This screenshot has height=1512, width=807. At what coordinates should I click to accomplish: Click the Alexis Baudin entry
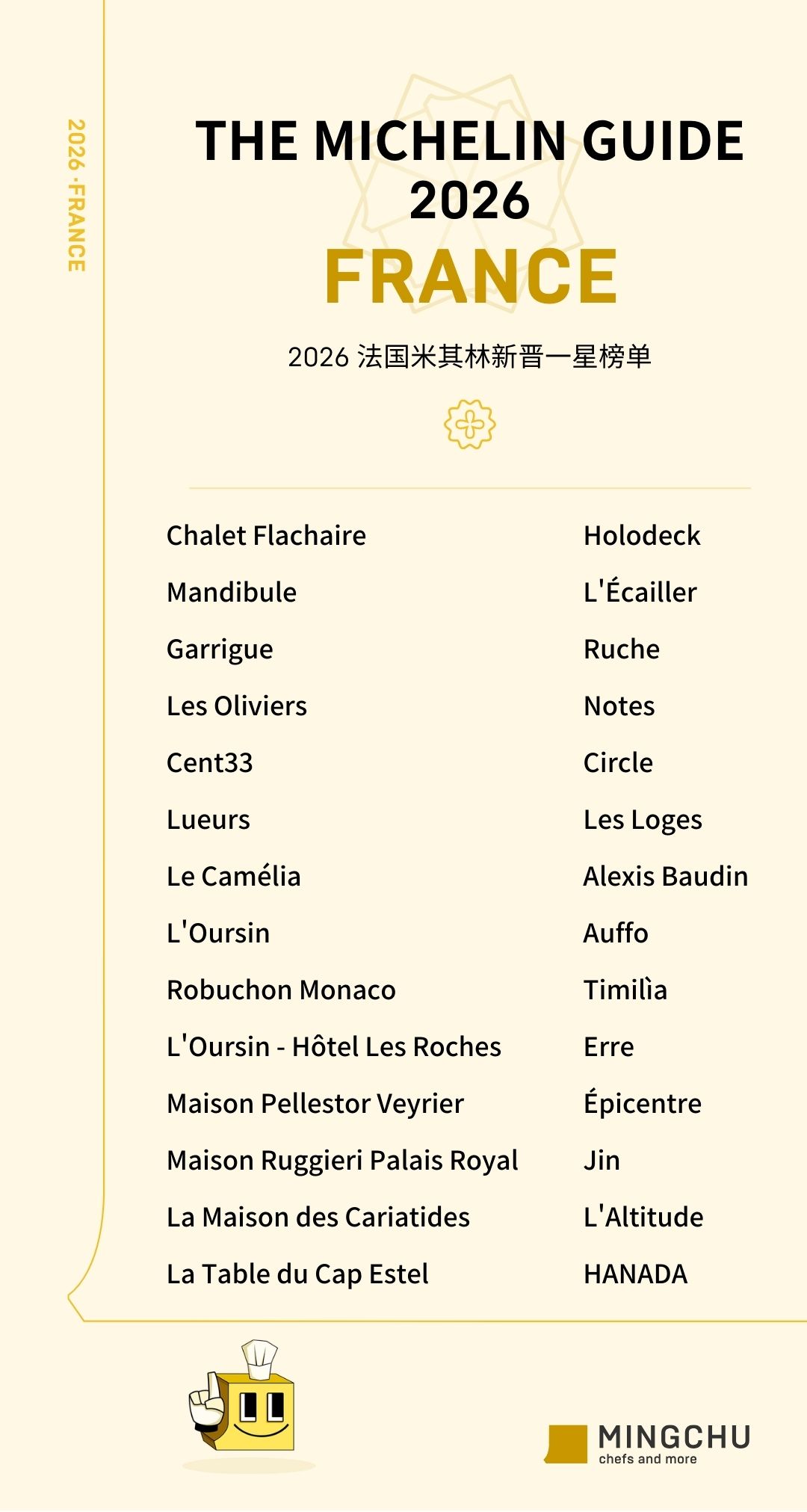tap(665, 877)
